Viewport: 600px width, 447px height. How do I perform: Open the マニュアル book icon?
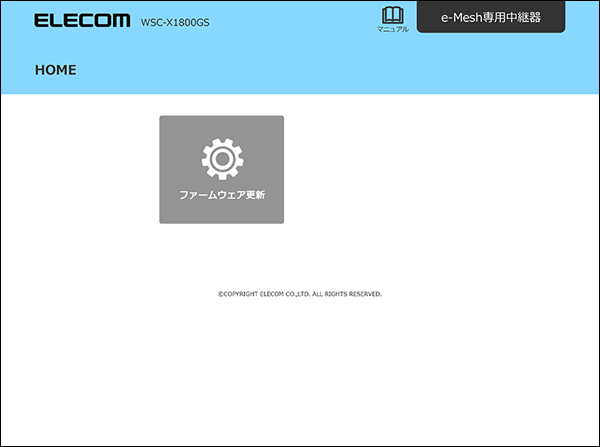pos(393,20)
